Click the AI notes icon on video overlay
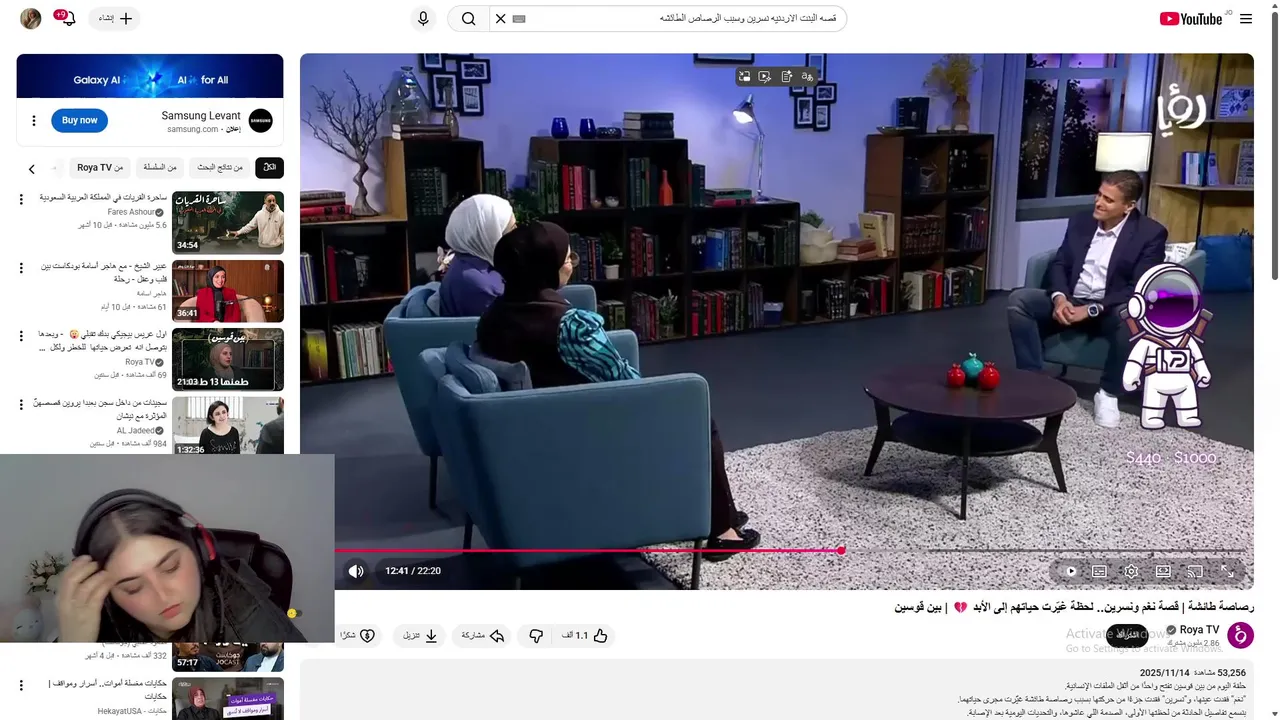 (x=786, y=76)
